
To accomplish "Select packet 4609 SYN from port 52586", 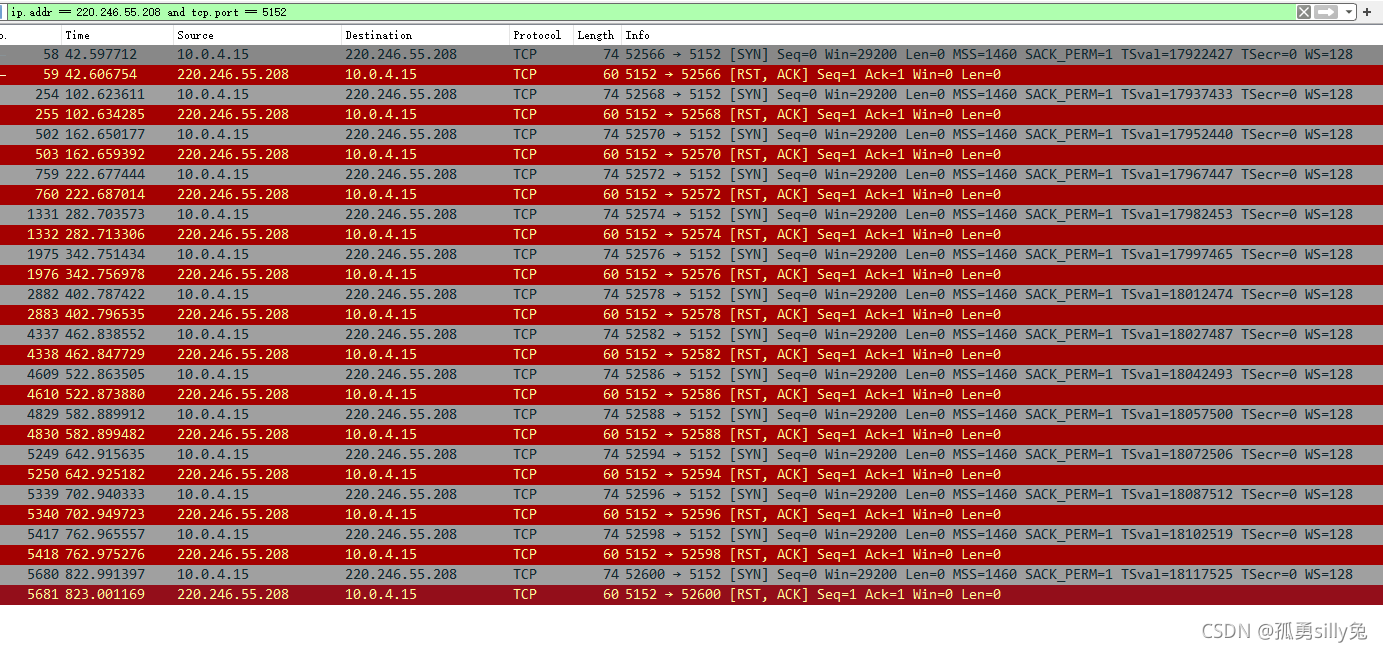I will point(691,374).
